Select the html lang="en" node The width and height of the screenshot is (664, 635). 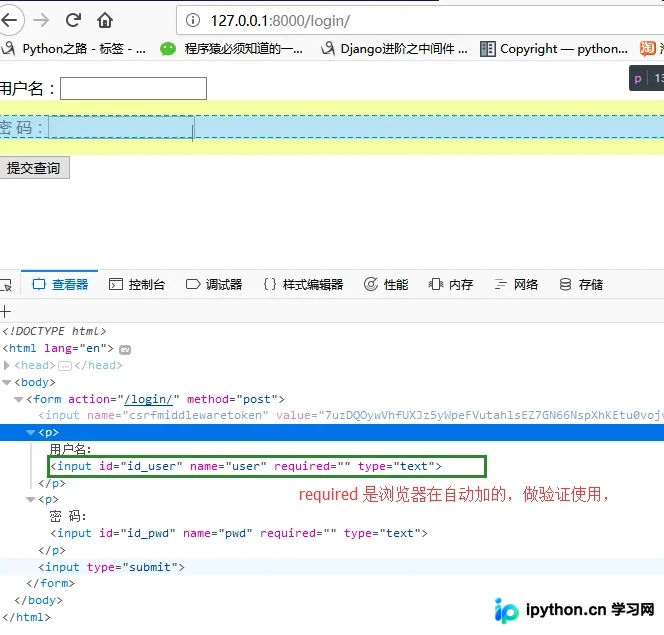click(58, 348)
